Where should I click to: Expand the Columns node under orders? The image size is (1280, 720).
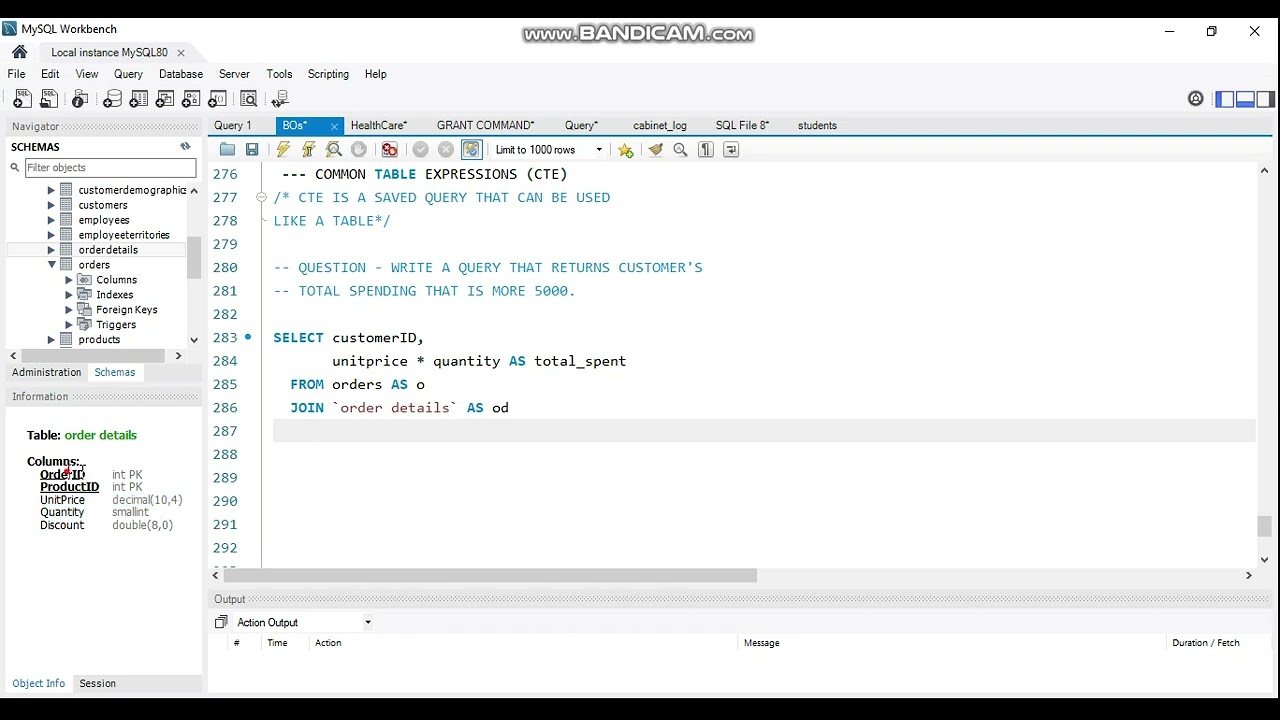tap(69, 280)
